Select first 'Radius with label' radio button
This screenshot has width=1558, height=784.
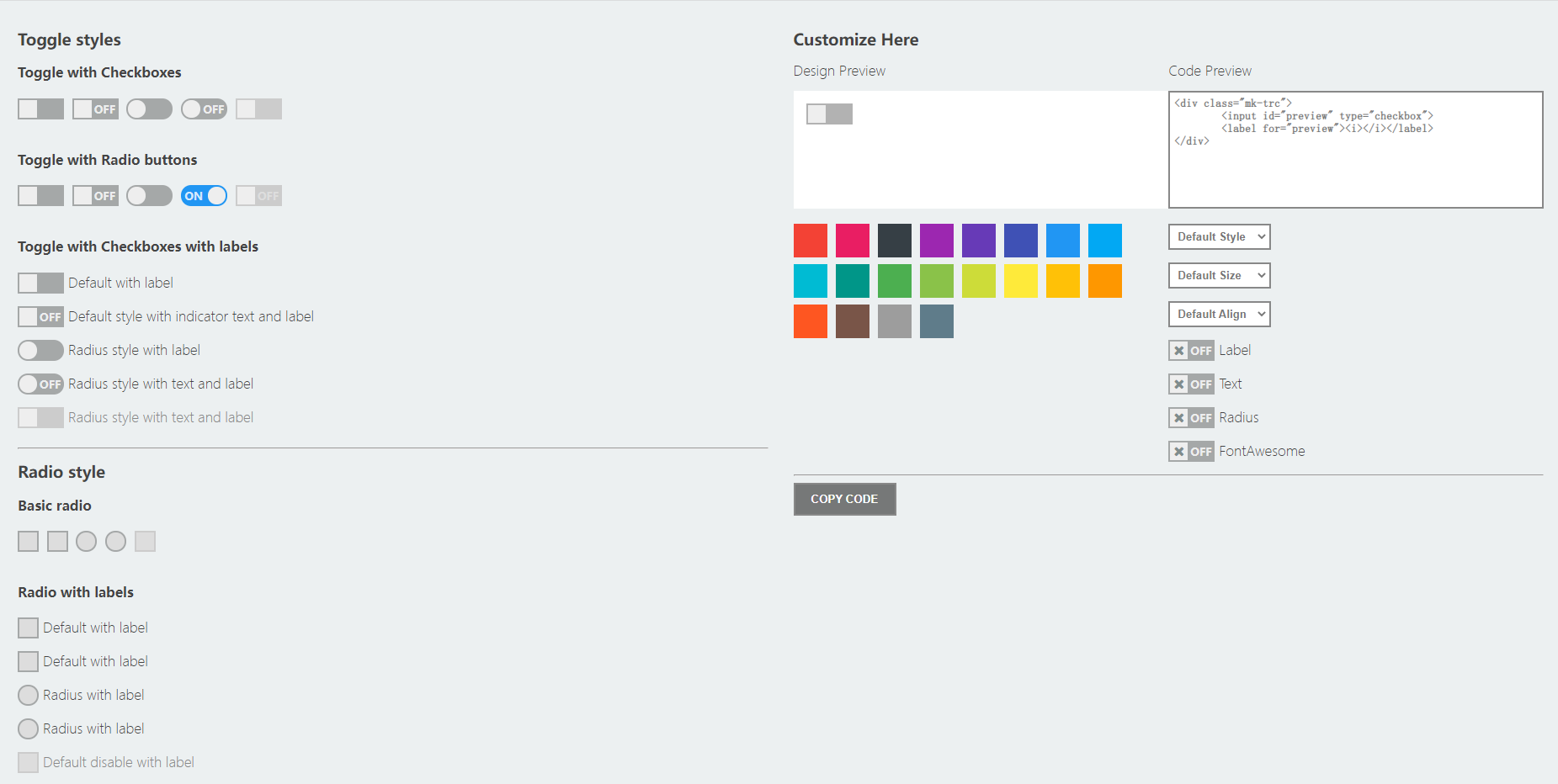29,696
